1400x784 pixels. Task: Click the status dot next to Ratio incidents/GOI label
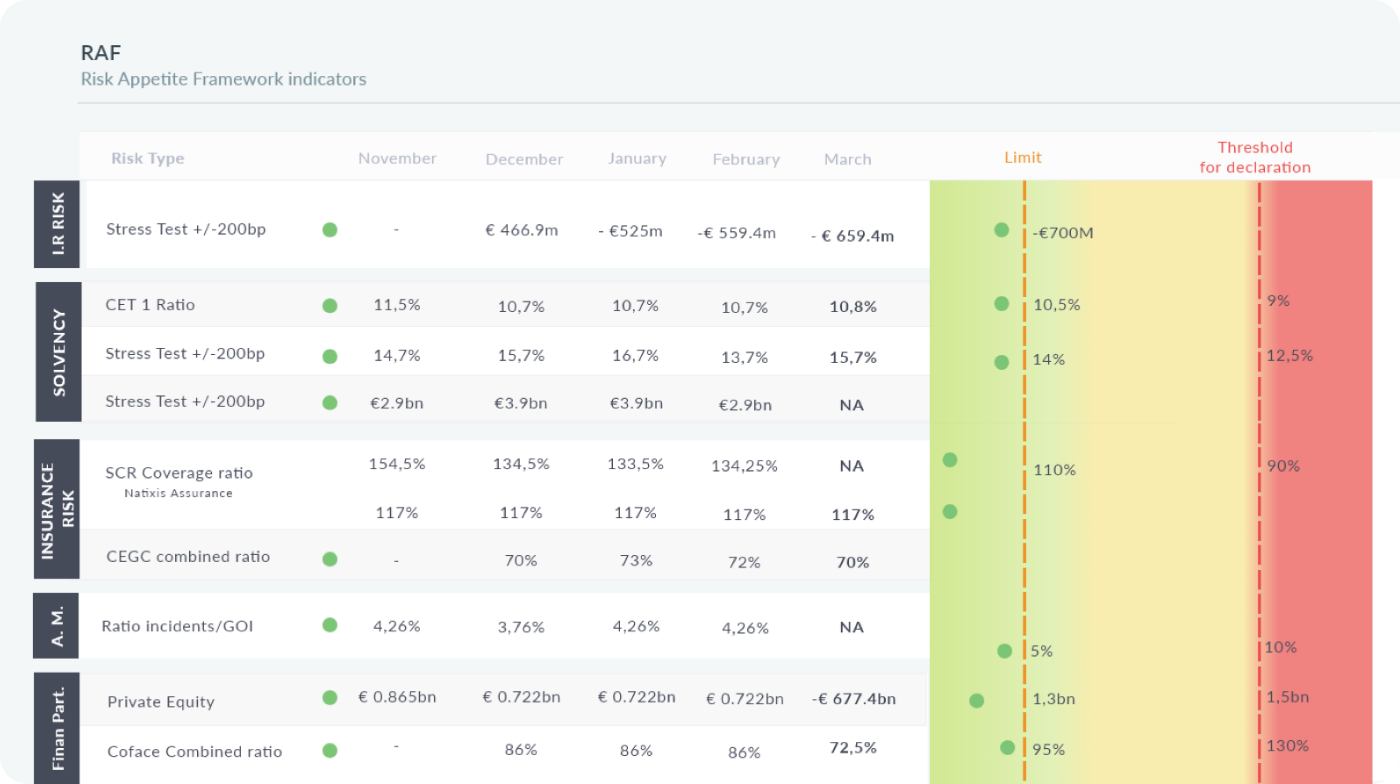point(330,625)
